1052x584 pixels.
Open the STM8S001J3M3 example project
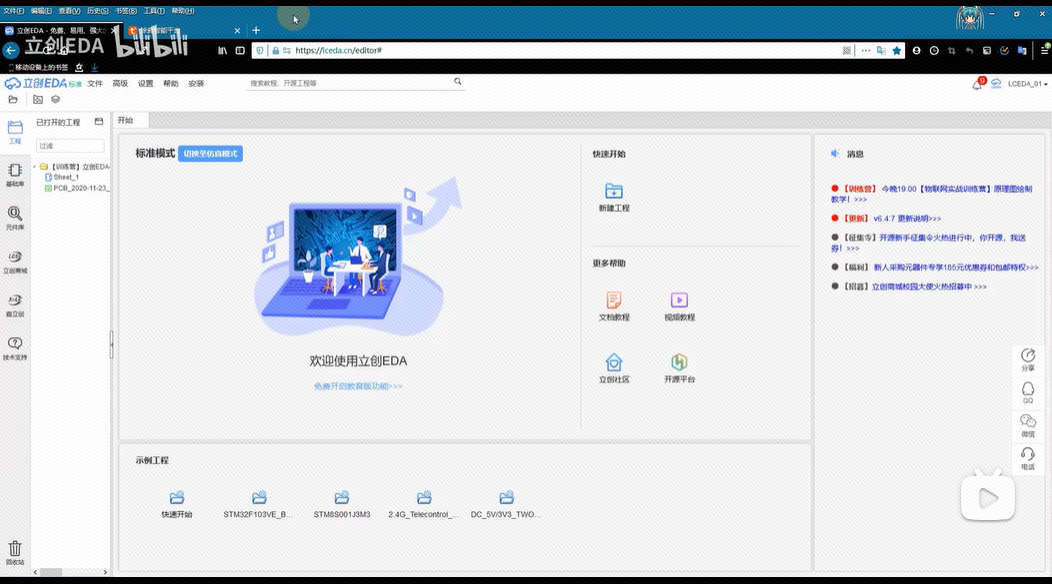coord(341,504)
